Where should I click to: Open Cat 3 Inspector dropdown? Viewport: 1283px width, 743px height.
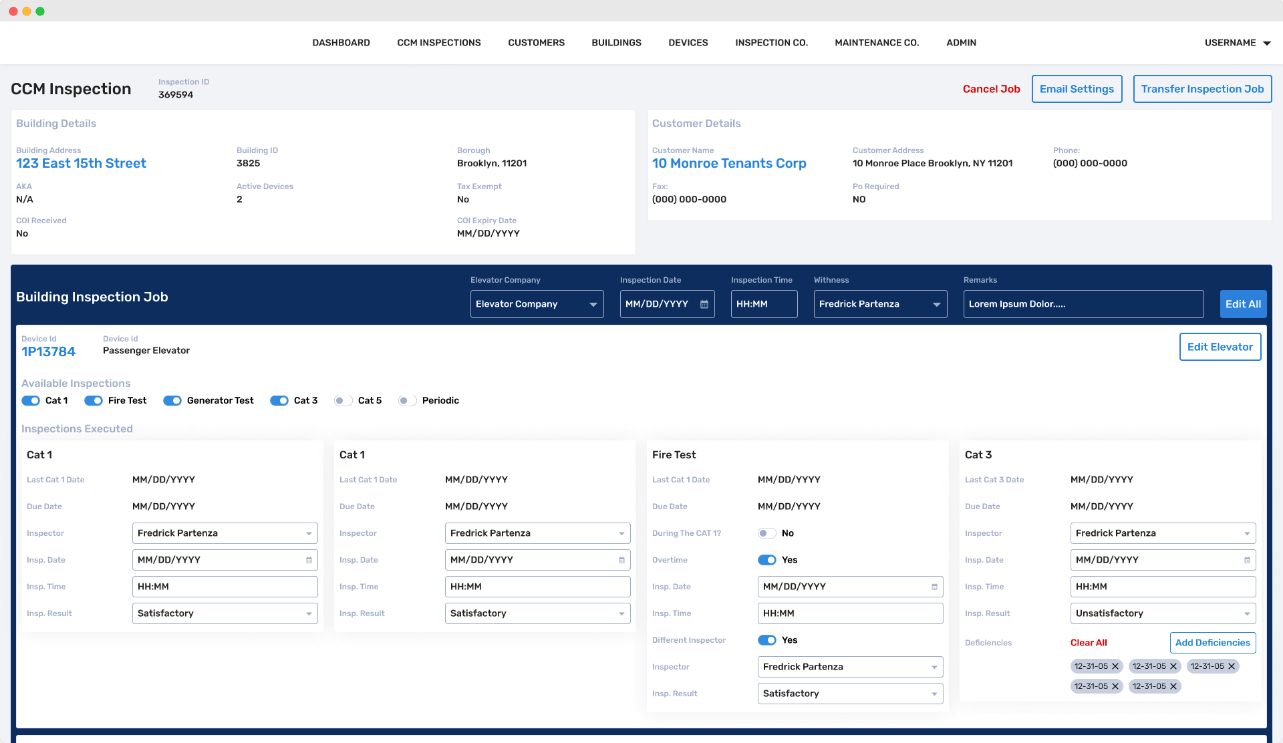tap(1163, 533)
